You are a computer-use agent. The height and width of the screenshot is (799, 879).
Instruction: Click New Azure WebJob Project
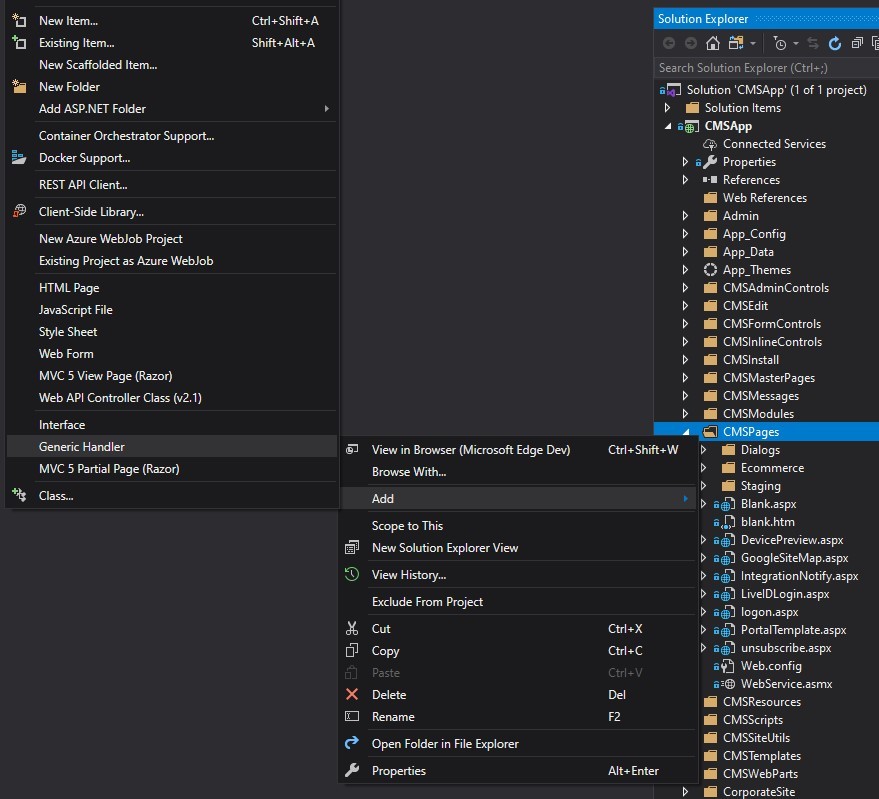coord(172,238)
